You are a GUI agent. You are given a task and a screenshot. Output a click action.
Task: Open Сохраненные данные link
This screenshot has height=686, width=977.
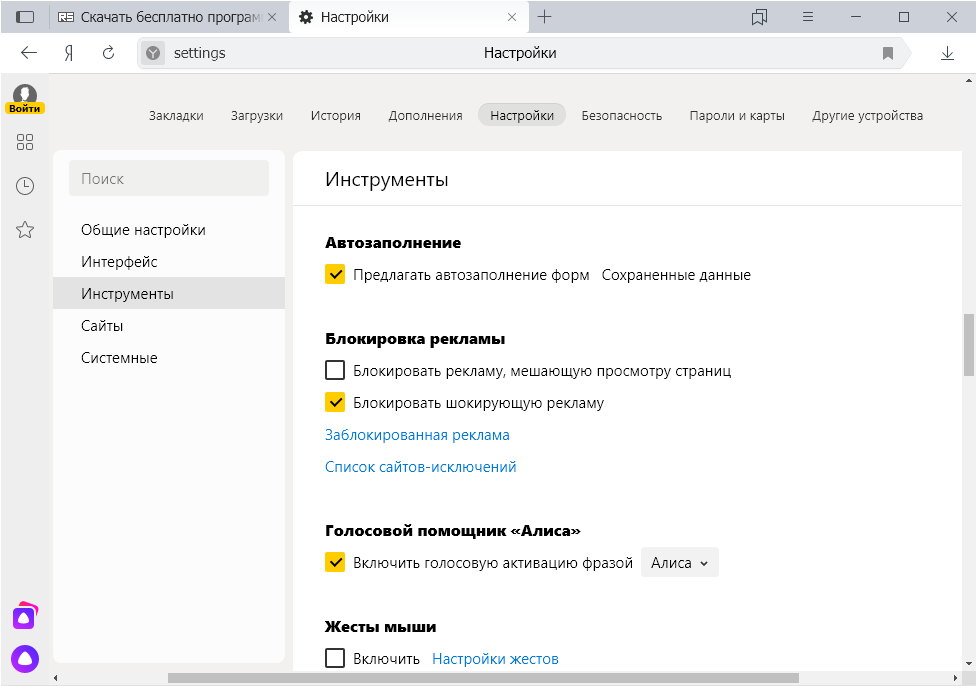click(x=676, y=275)
